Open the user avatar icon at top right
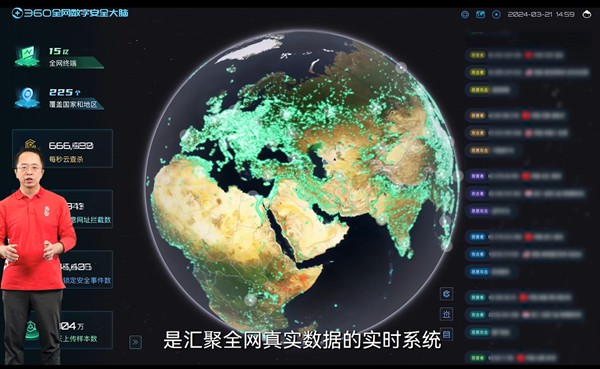This screenshot has height=369, width=600. (587, 15)
